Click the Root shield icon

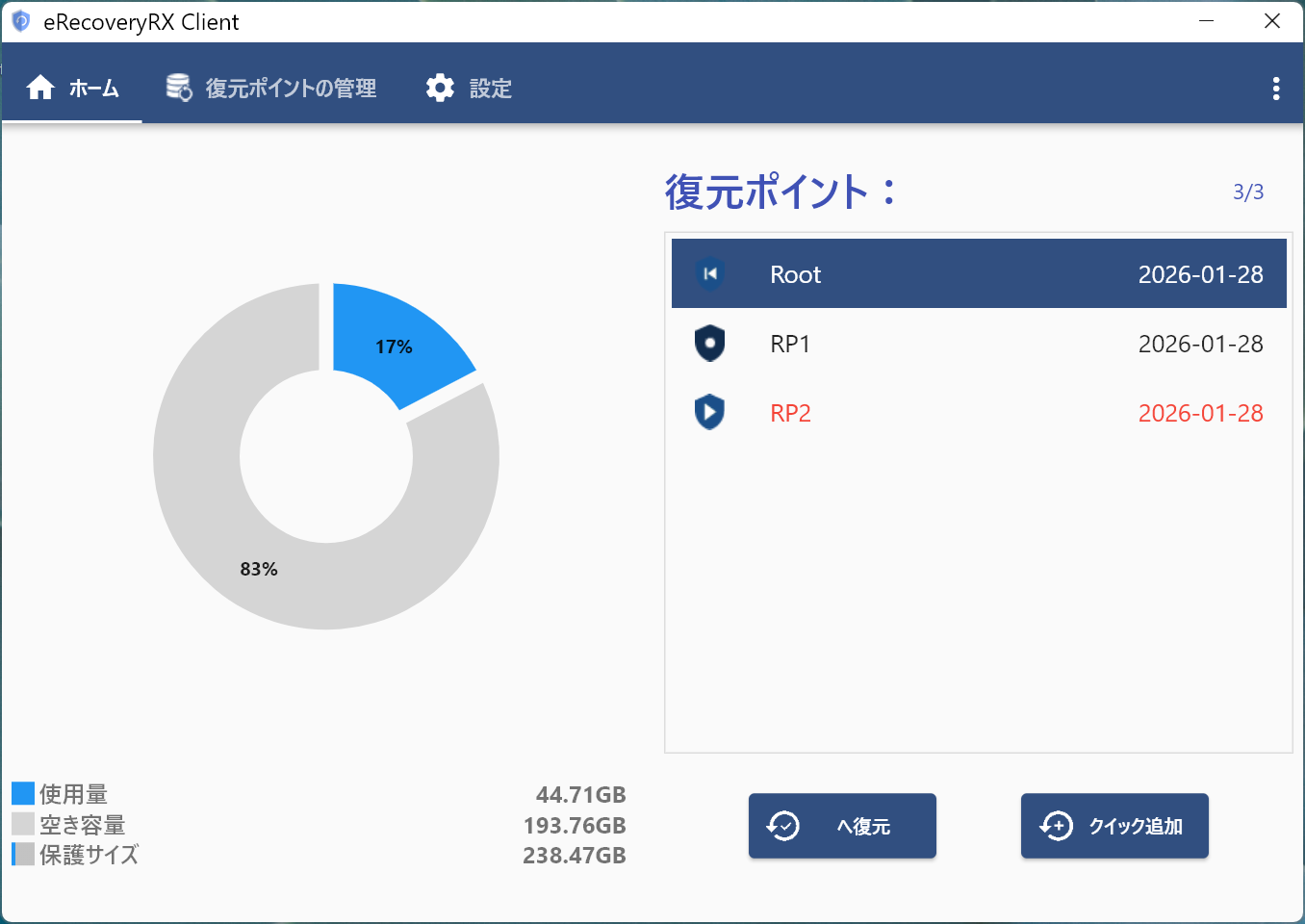click(x=709, y=274)
